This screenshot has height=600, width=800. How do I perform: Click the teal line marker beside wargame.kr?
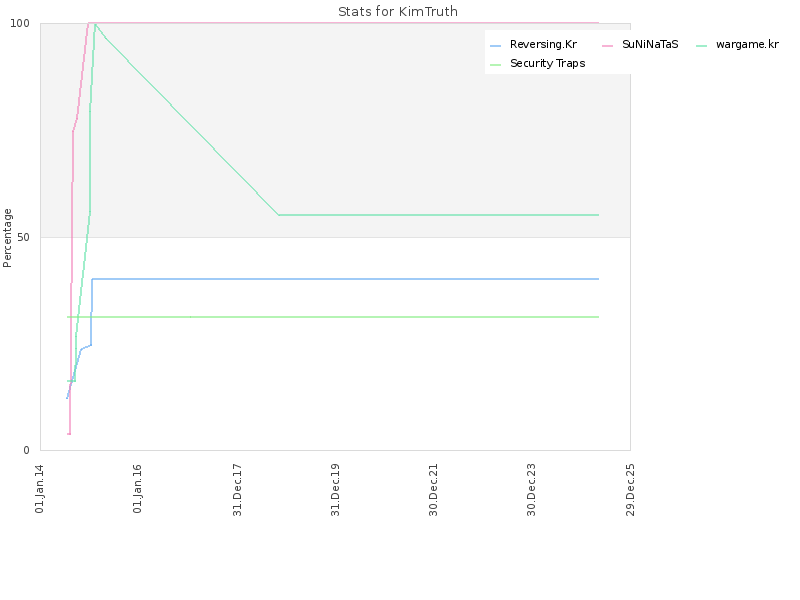pyautogui.click(x=701, y=46)
